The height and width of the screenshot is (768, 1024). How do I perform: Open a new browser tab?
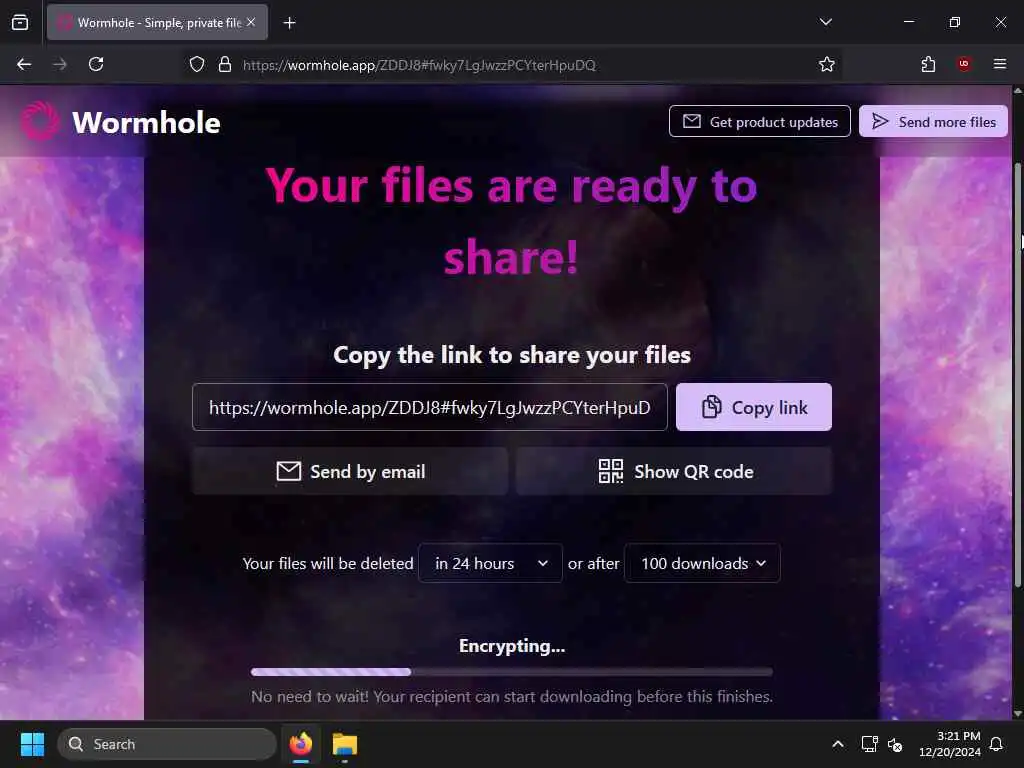click(x=289, y=23)
